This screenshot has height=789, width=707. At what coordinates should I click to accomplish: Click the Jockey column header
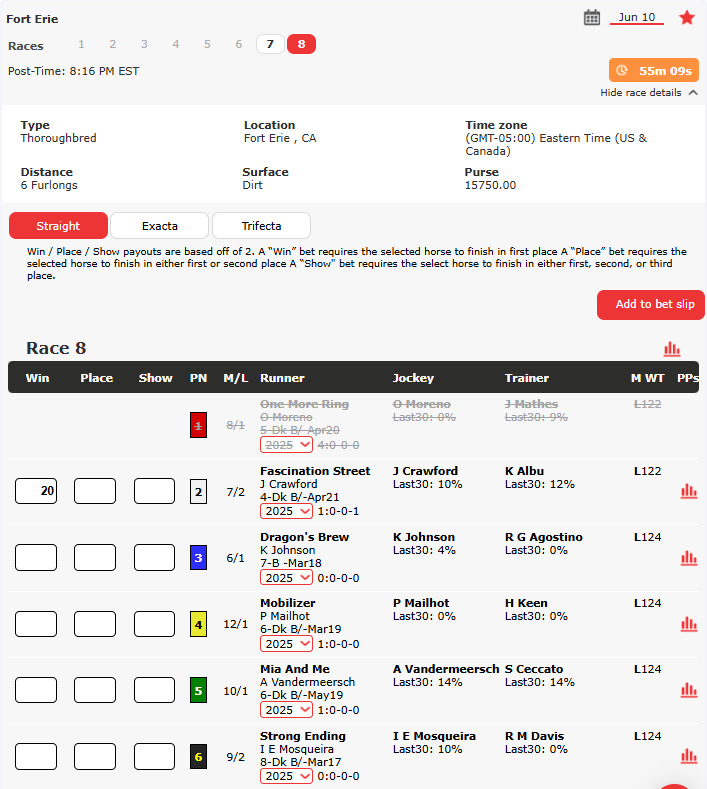click(413, 378)
